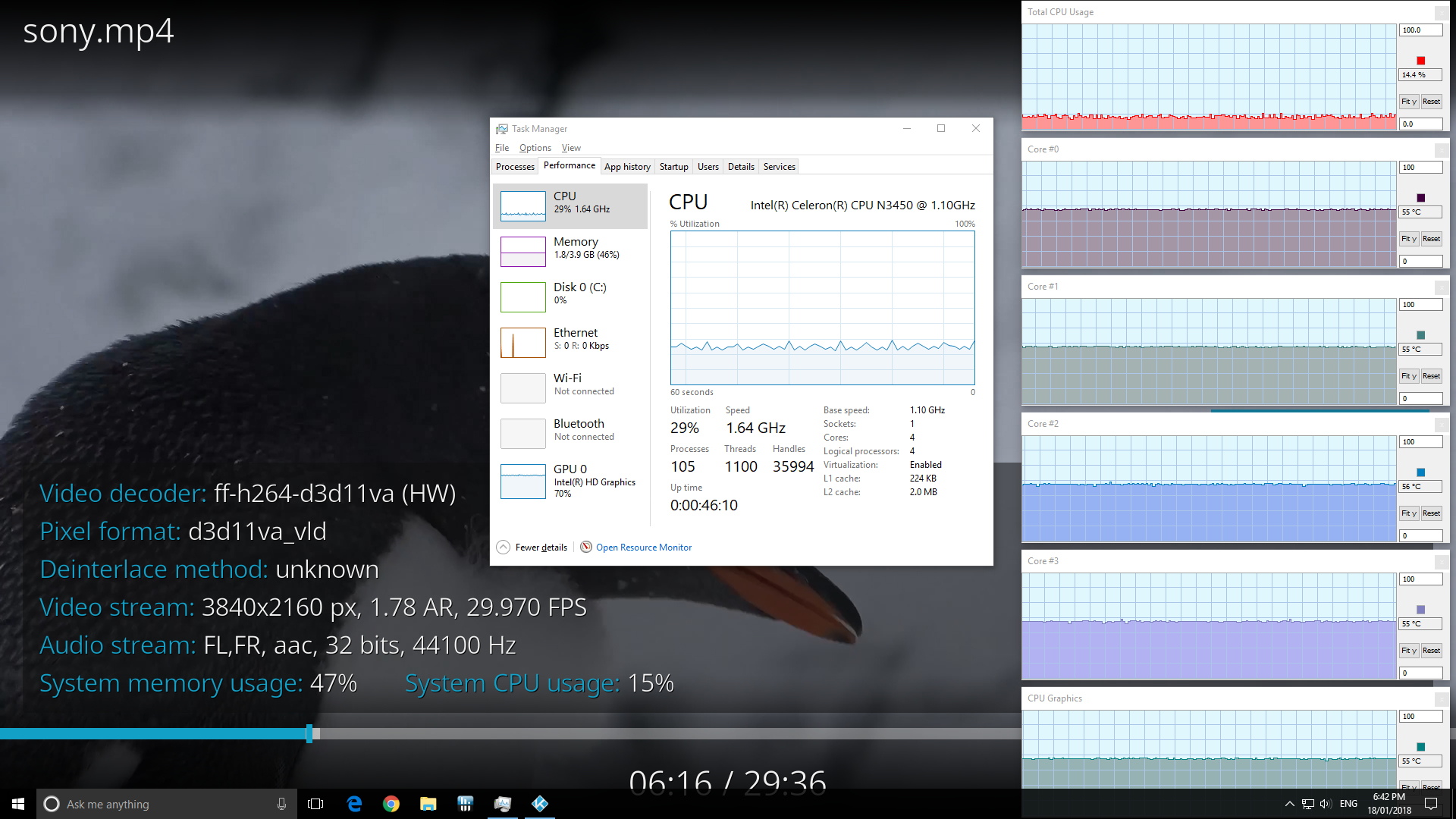Switch to the Services tab

point(780,167)
